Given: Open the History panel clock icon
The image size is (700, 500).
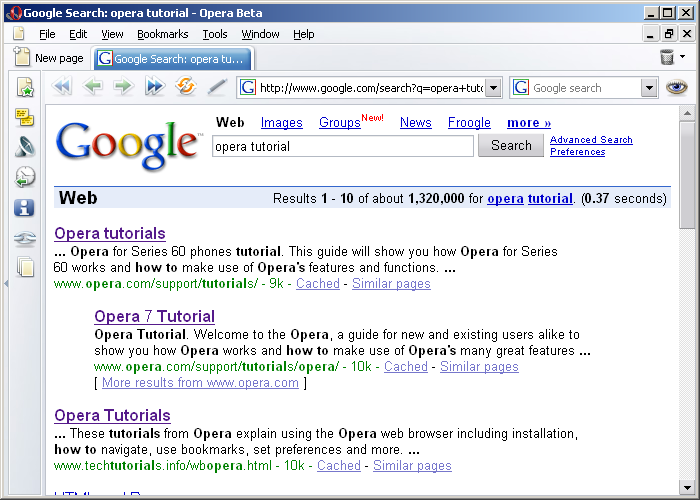Looking at the screenshot, I should [x=25, y=178].
